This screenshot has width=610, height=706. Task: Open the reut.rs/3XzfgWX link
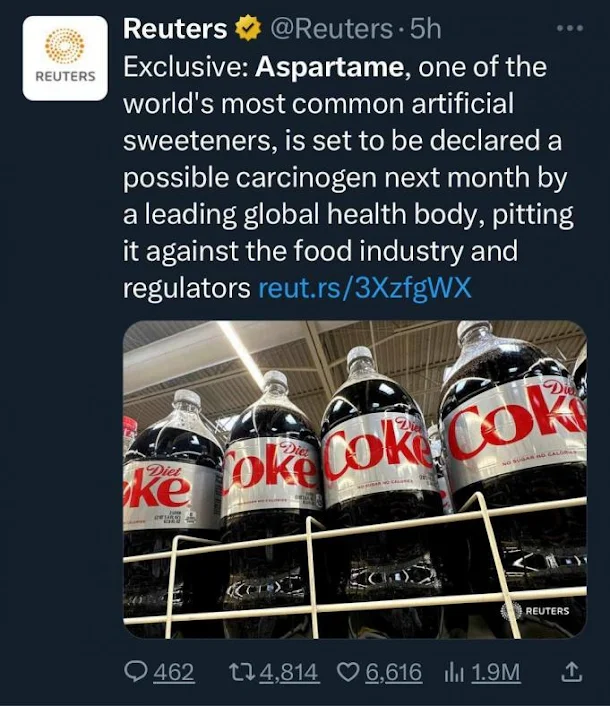tap(365, 288)
